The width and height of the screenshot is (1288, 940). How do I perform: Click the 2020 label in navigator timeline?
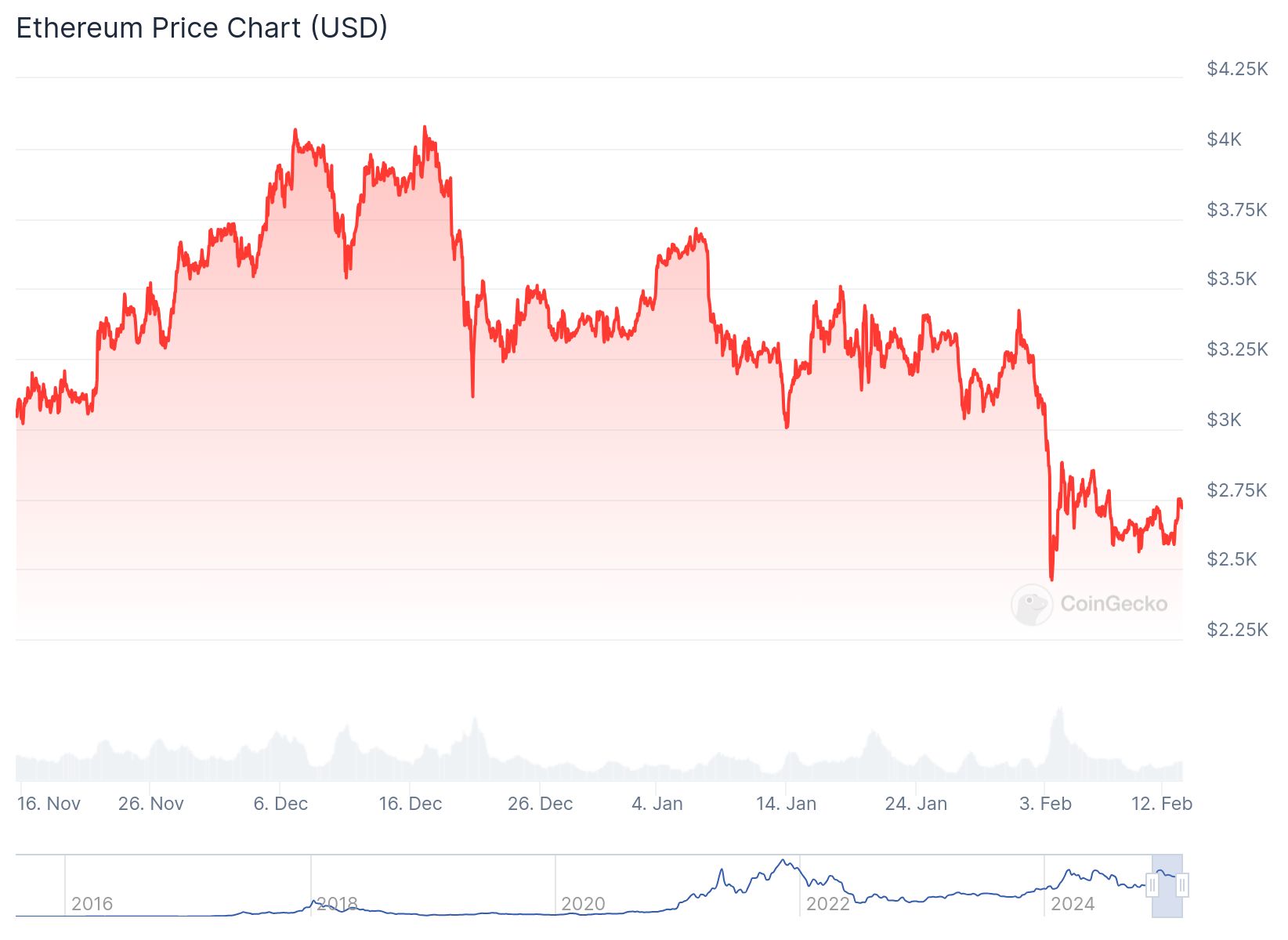(x=583, y=904)
